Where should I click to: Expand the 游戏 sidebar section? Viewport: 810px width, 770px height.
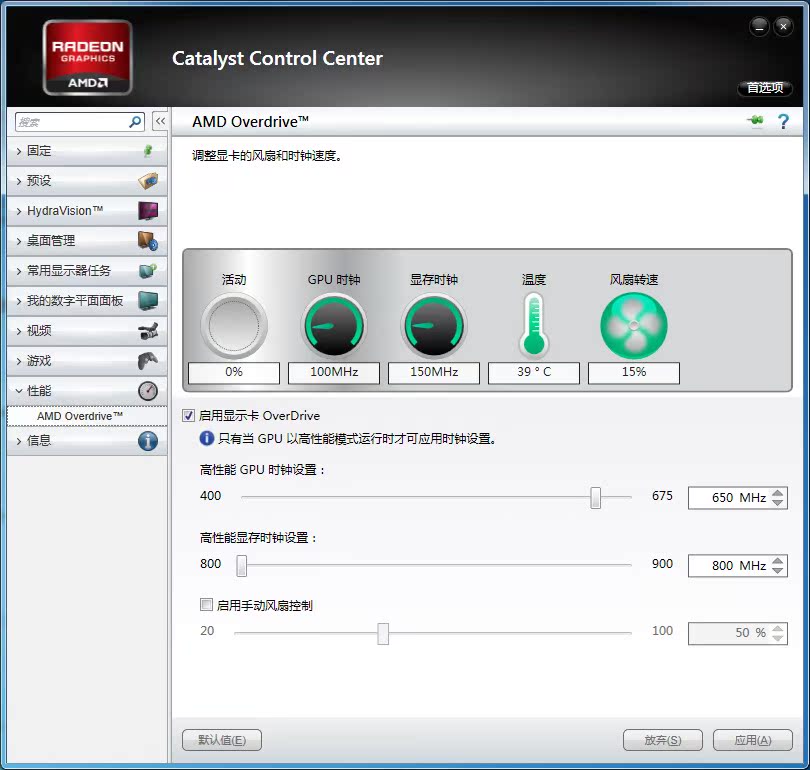pyautogui.click(x=40, y=361)
